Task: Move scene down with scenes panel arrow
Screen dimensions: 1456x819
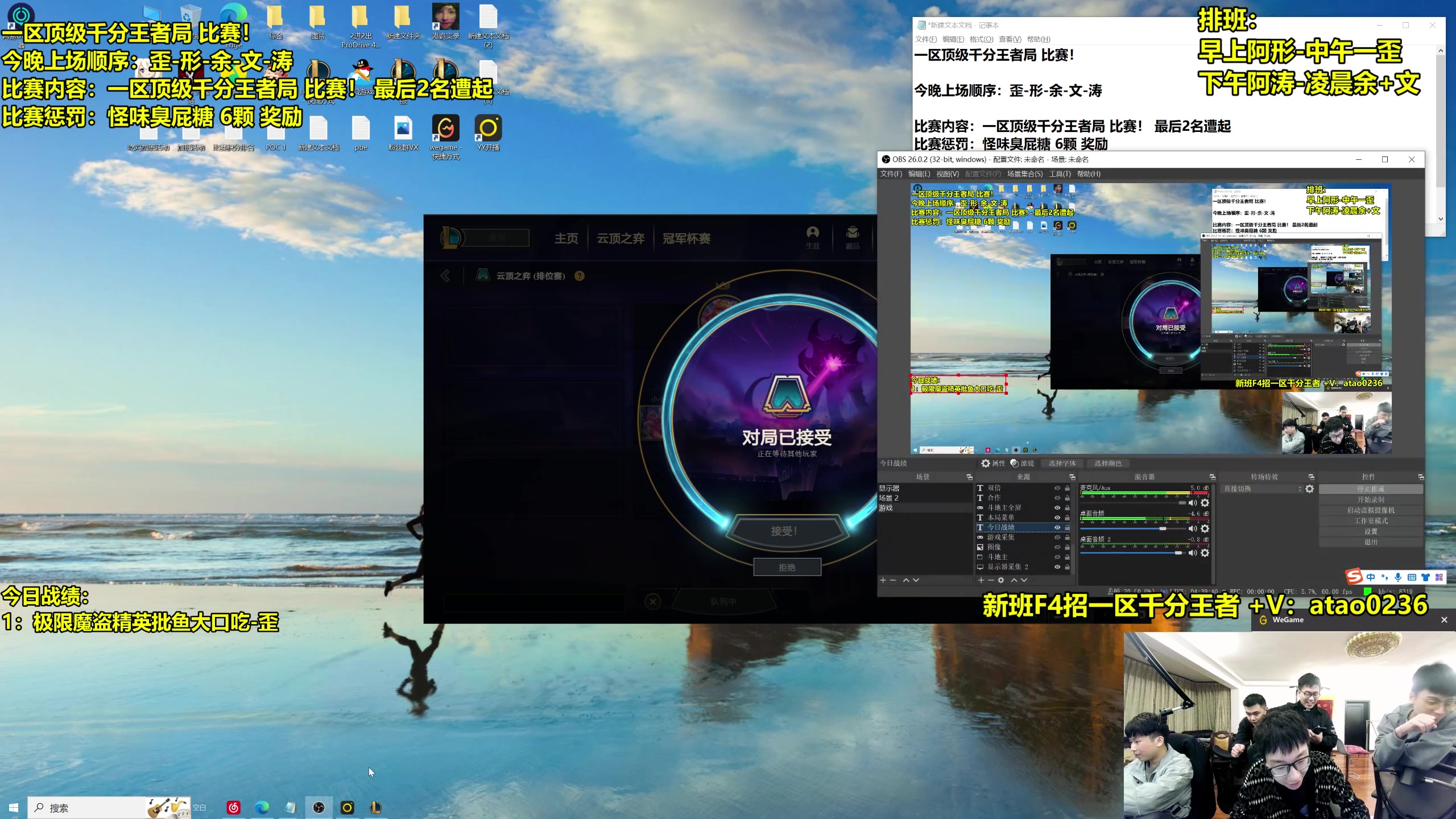Action: coord(916,580)
